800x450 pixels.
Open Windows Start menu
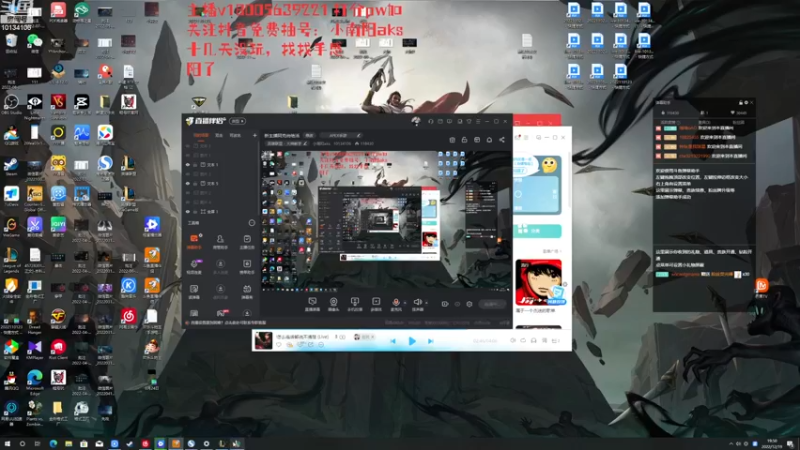pyautogui.click(x=7, y=444)
